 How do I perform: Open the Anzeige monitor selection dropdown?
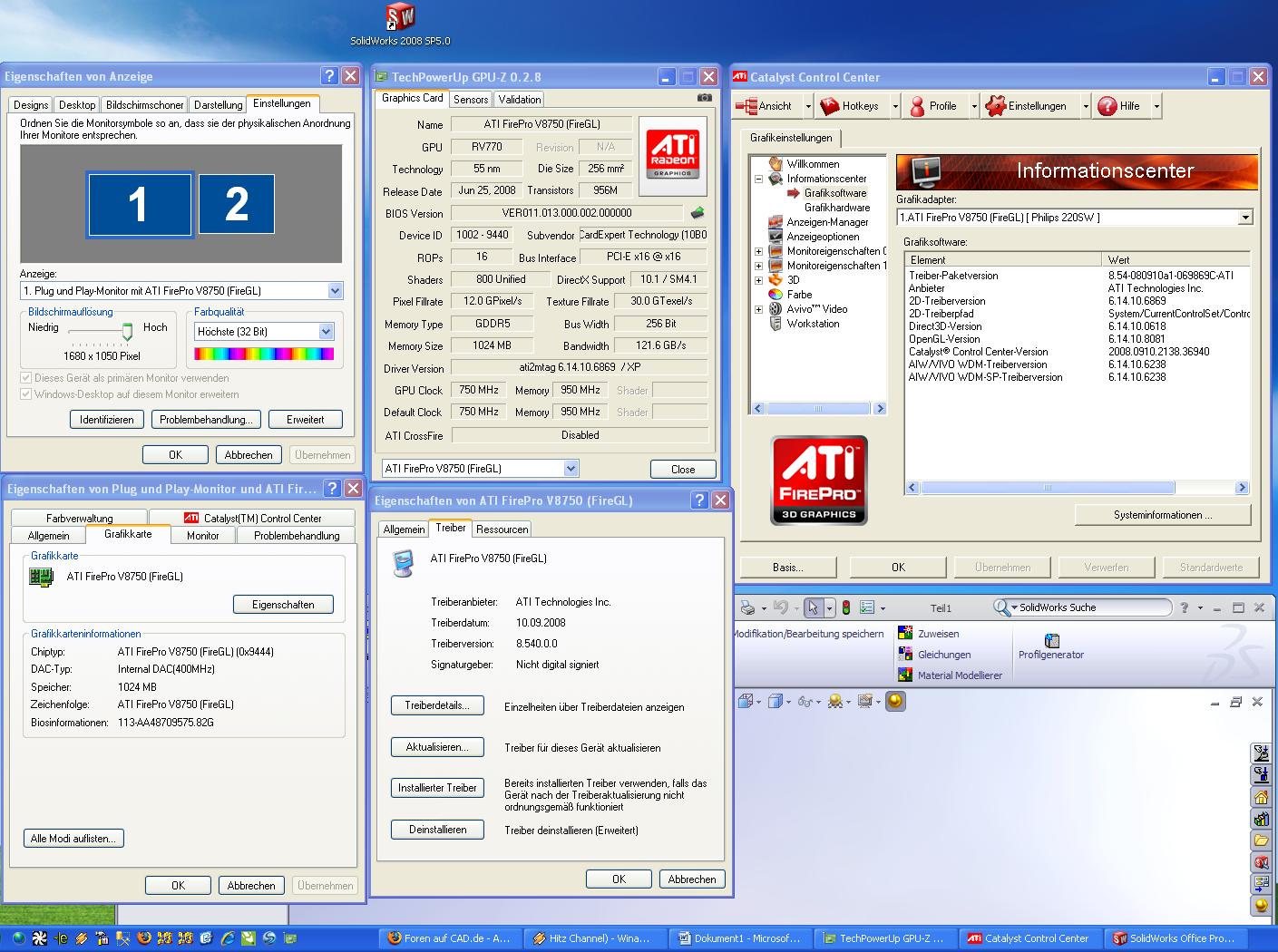pos(335,291)
